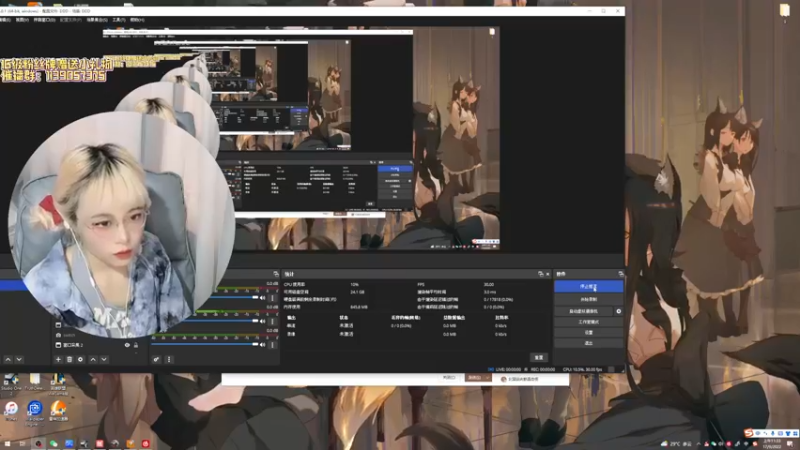Open the Windows Start menu

pos(7,444)
